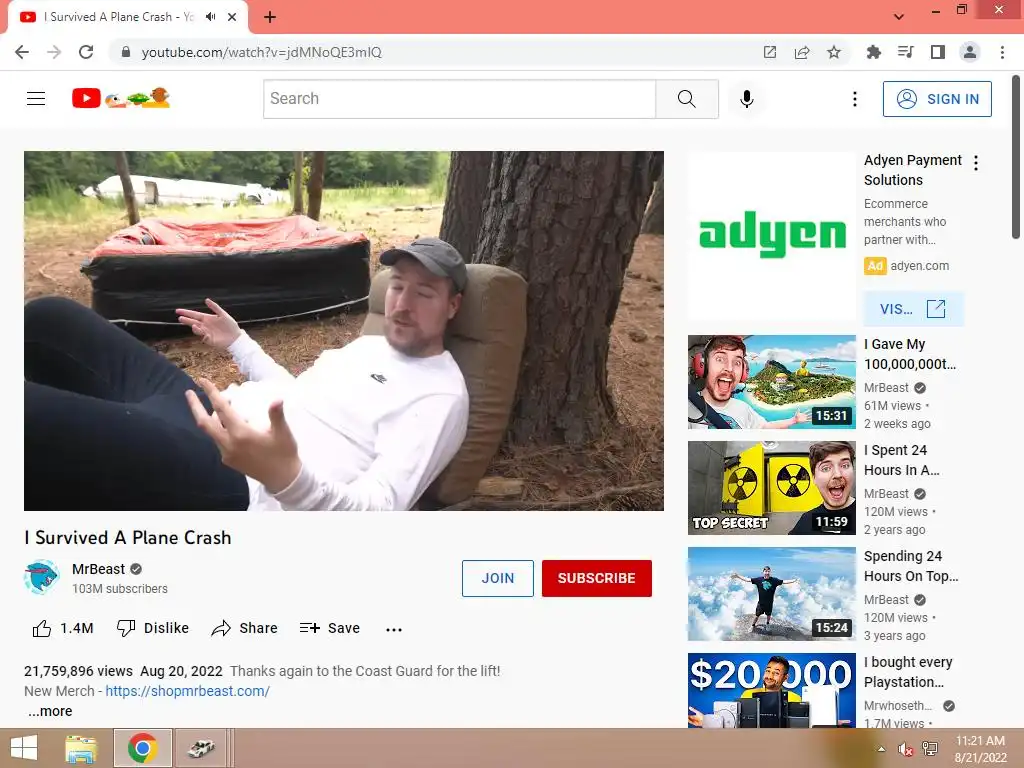The height and width of the screenshot is (768, 1024).
Task: Open page in app icon in address bar
Action: coord(770,52)
